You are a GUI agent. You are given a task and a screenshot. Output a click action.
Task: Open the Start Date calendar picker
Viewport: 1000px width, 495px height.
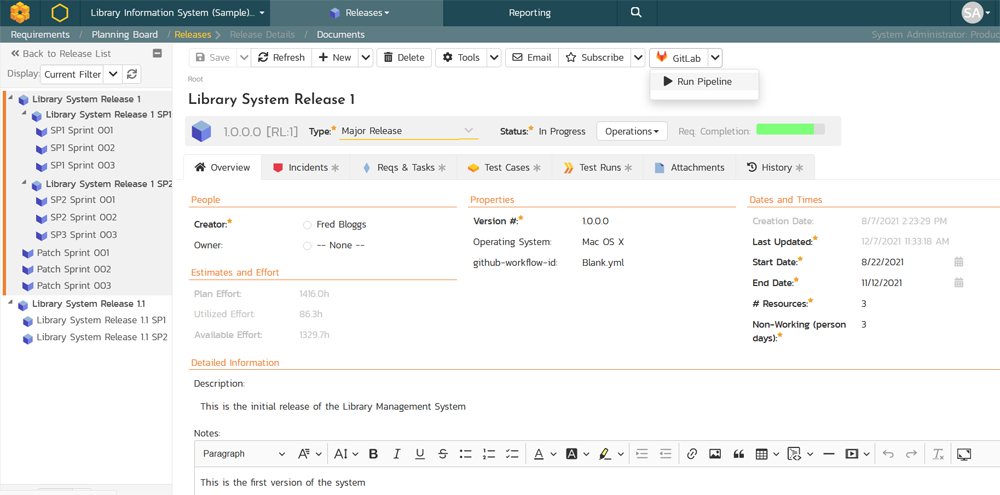[x=958, y=262]
